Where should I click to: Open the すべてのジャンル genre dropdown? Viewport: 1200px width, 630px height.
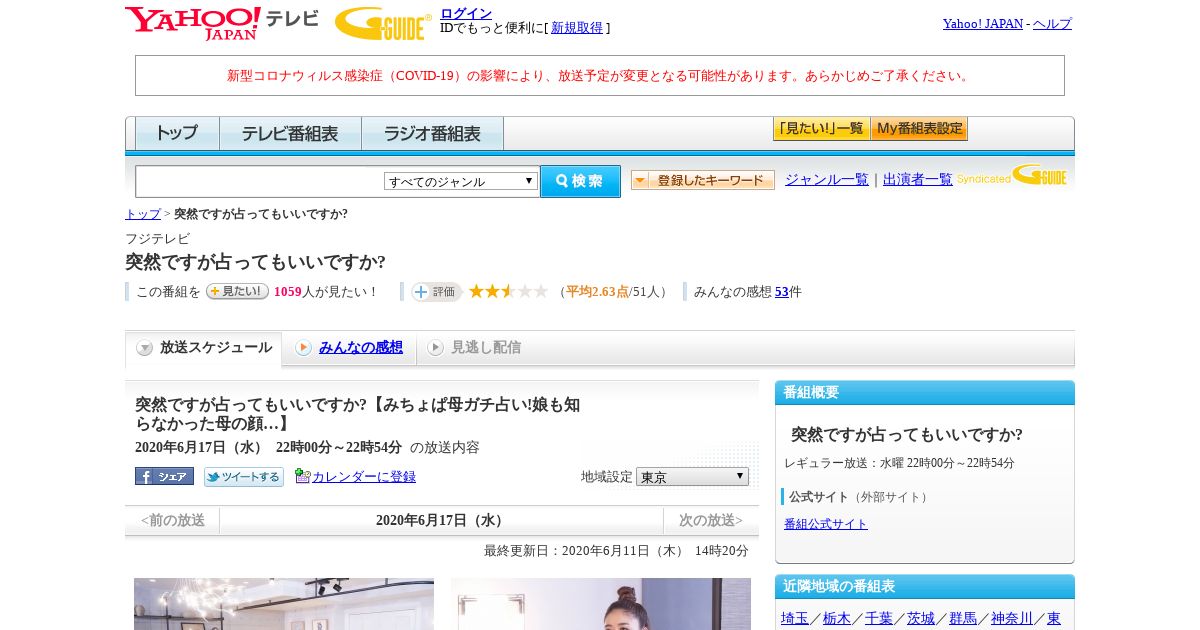click(x=461, y=181)
